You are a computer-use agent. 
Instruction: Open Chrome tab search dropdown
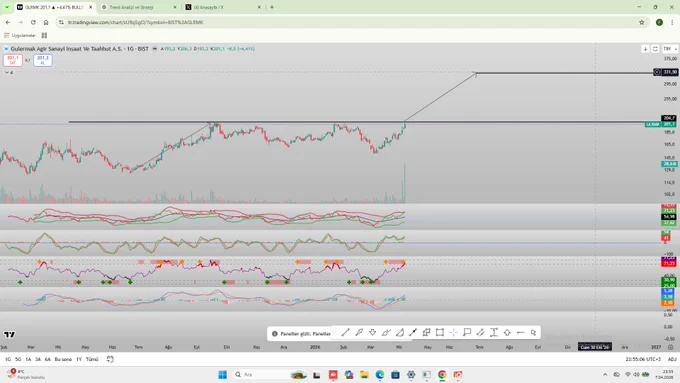[x=7, y=7]
